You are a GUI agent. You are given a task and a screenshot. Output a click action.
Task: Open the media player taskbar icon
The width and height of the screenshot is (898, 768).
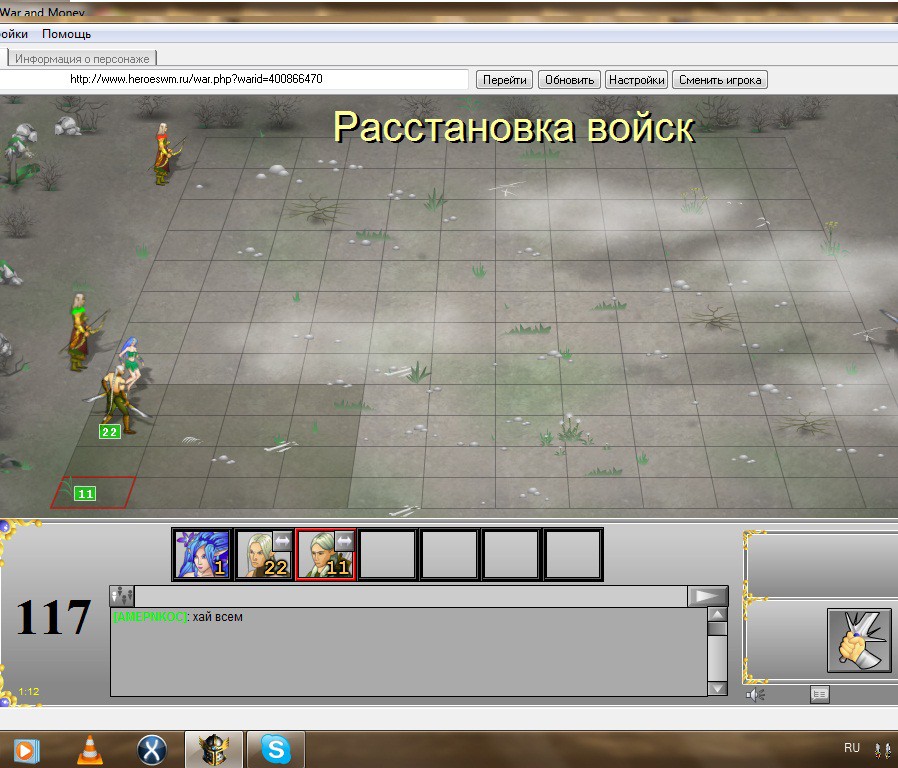pos(26,750)
